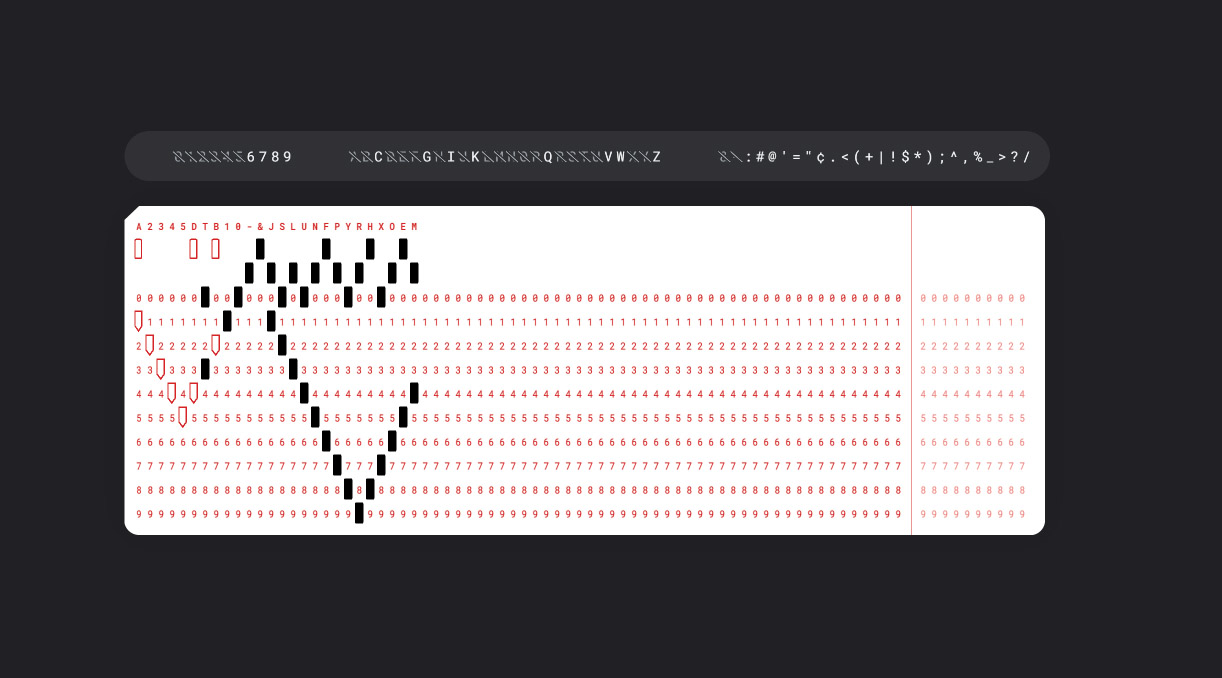Click the red top-row punch under column A
This screenshot has height=678, width=1222.
pos(139,249)
